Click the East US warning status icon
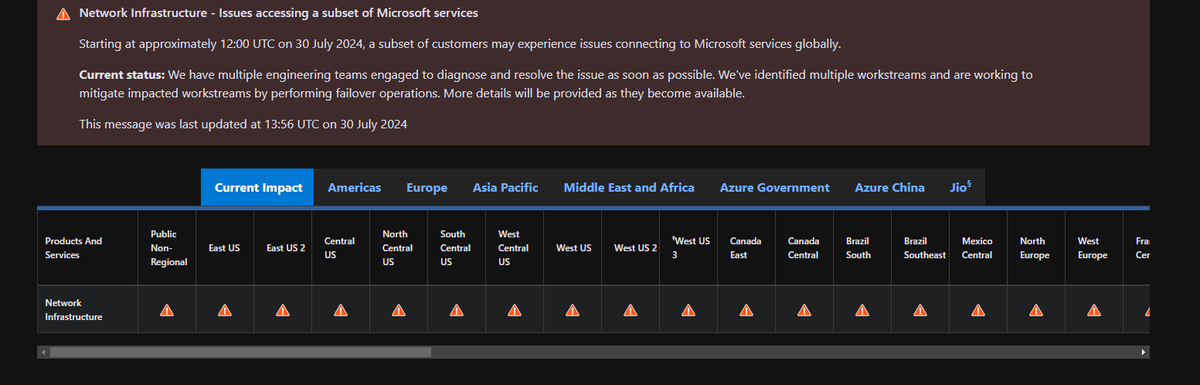This screenshot has width=1200, height=385. (x=224, y=310)
